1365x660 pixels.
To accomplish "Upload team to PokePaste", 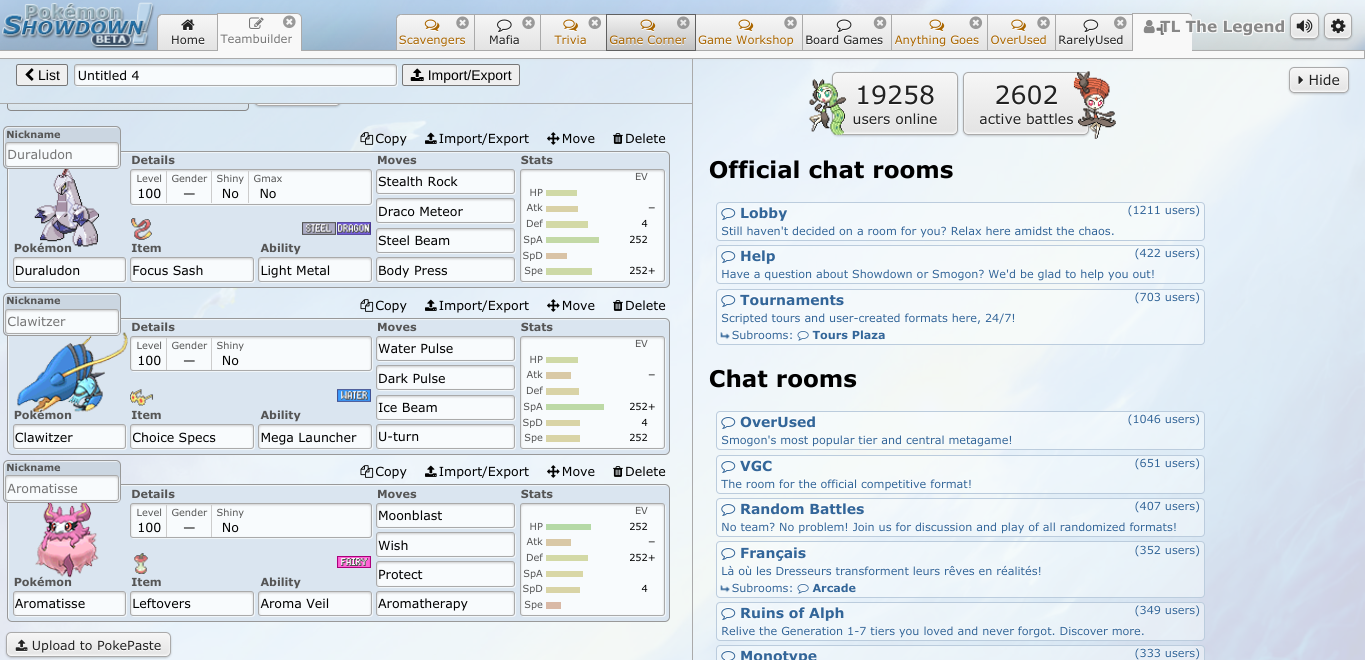I will point(89,645).
